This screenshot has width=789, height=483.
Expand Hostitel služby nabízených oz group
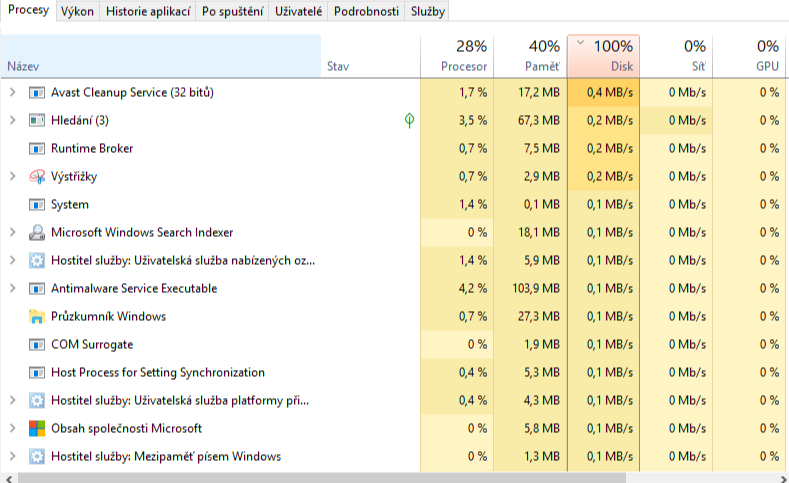pyautogui.click(x=13, y=260)
